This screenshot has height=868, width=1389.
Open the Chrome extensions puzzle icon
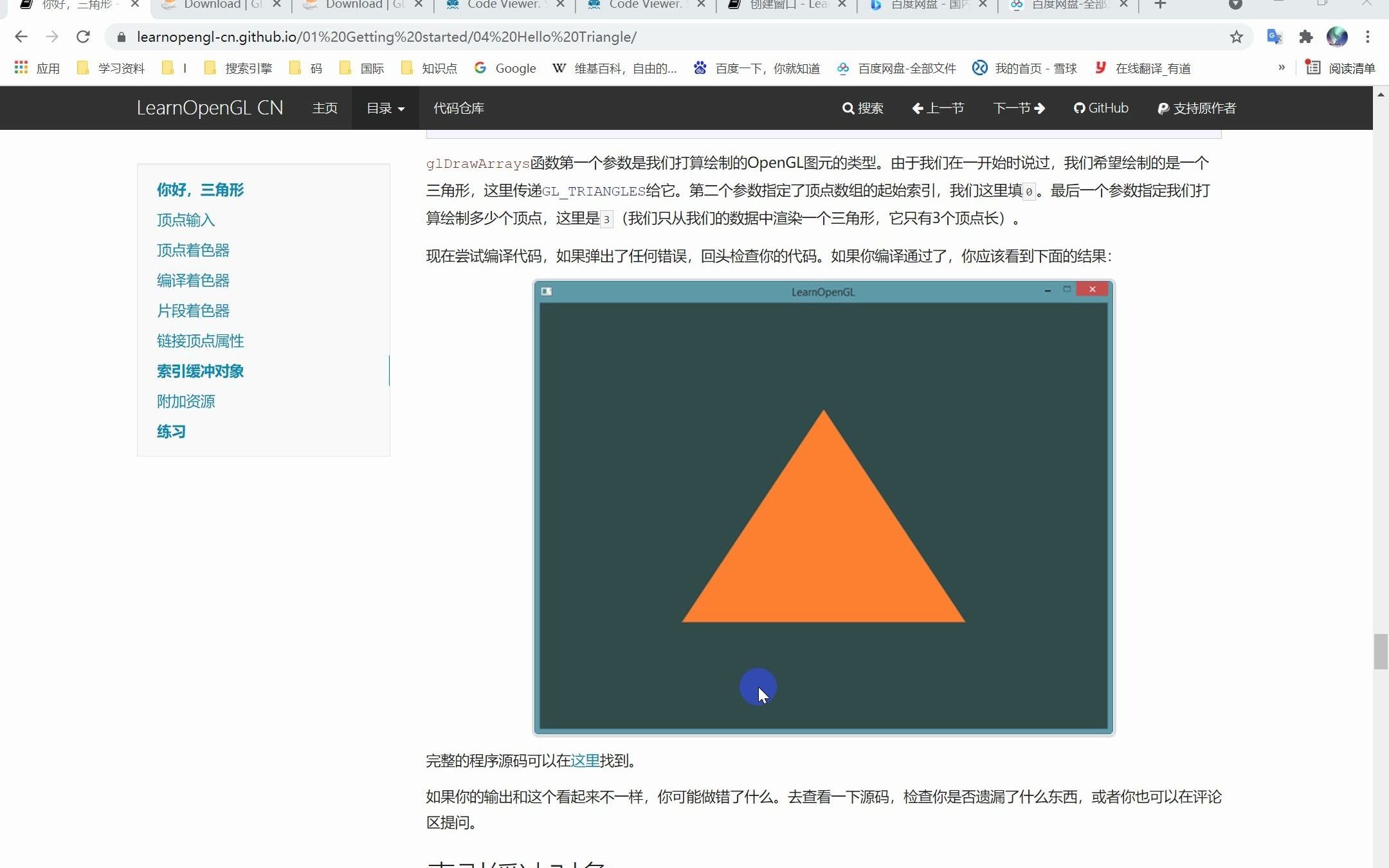(x=1305, y=37)
